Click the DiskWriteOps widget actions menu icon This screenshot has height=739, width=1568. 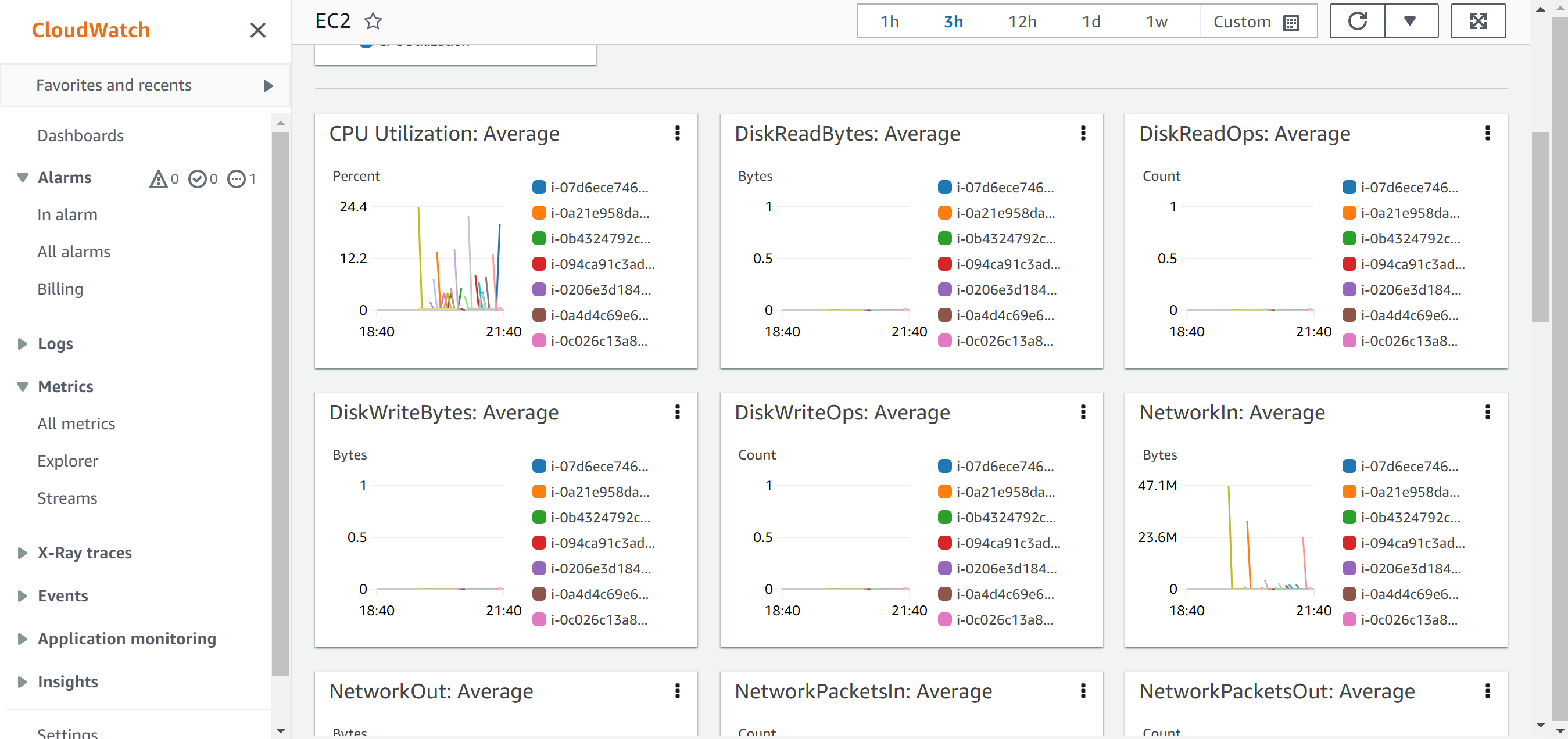[x=1083, y=412]
